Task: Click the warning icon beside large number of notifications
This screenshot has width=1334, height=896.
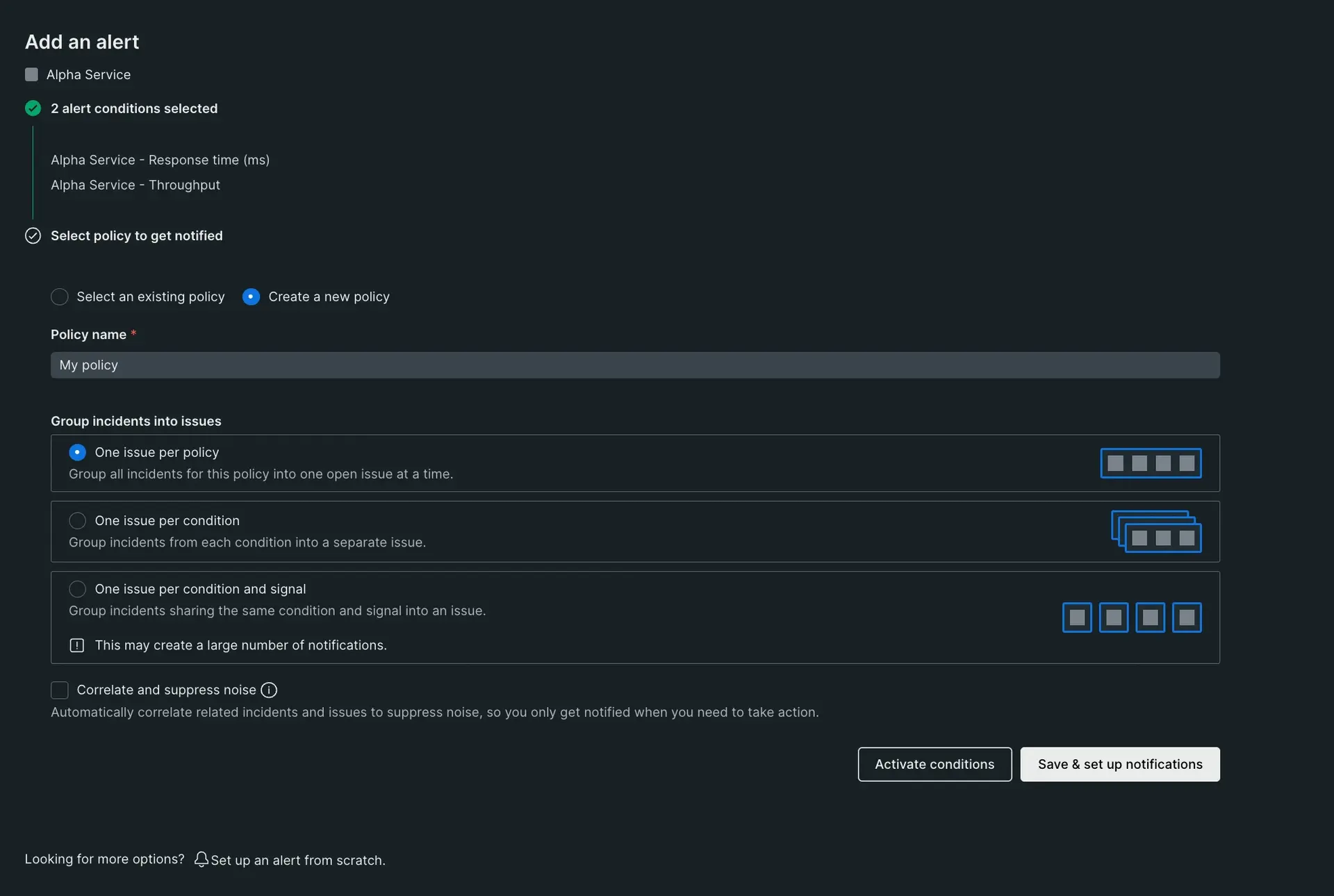Action: (x=77, y=645)
